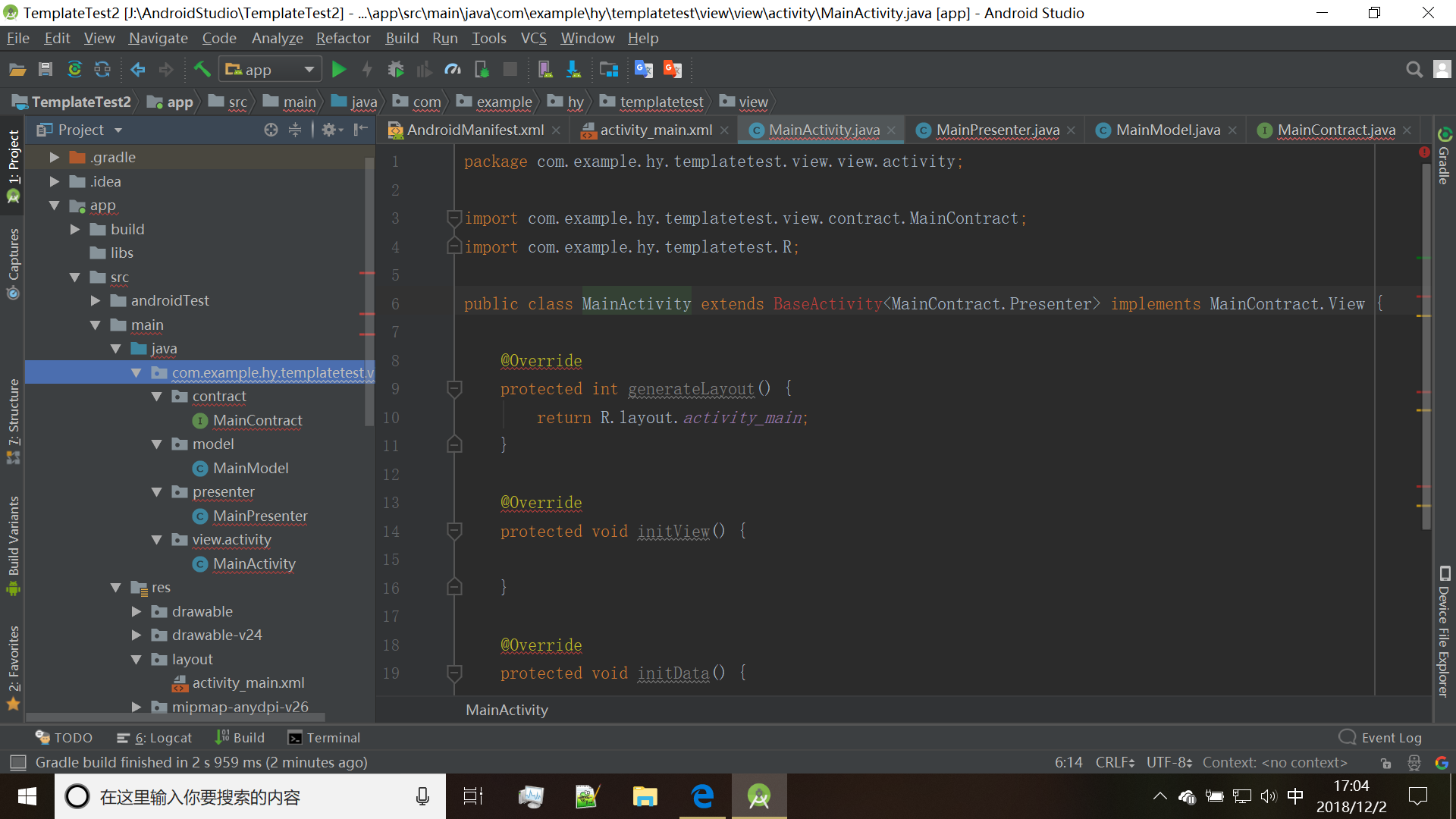1456x819 pixels.
Task: Open SDK Manager download icon
Action: [573, 70]
